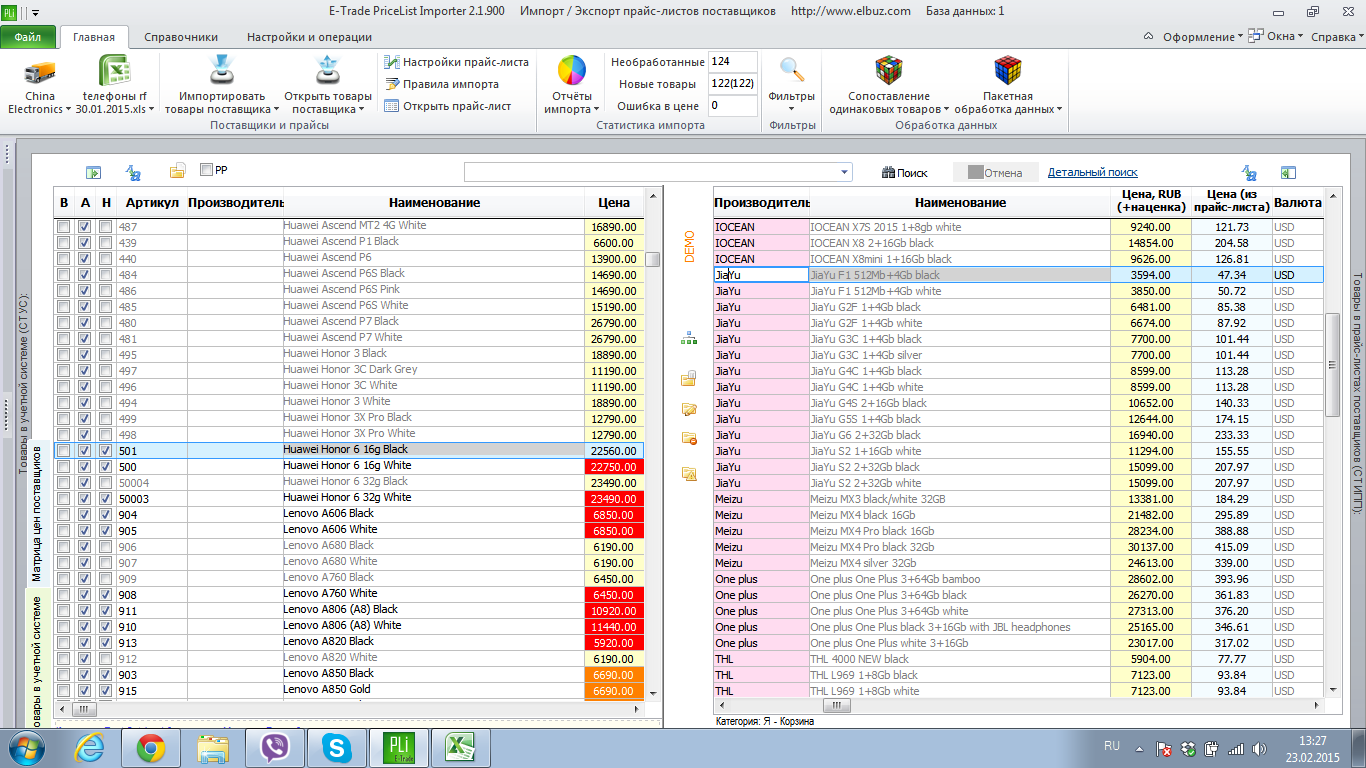Open Skype from the taskbar
The image size is (1366, 768).
coord(337,748)
